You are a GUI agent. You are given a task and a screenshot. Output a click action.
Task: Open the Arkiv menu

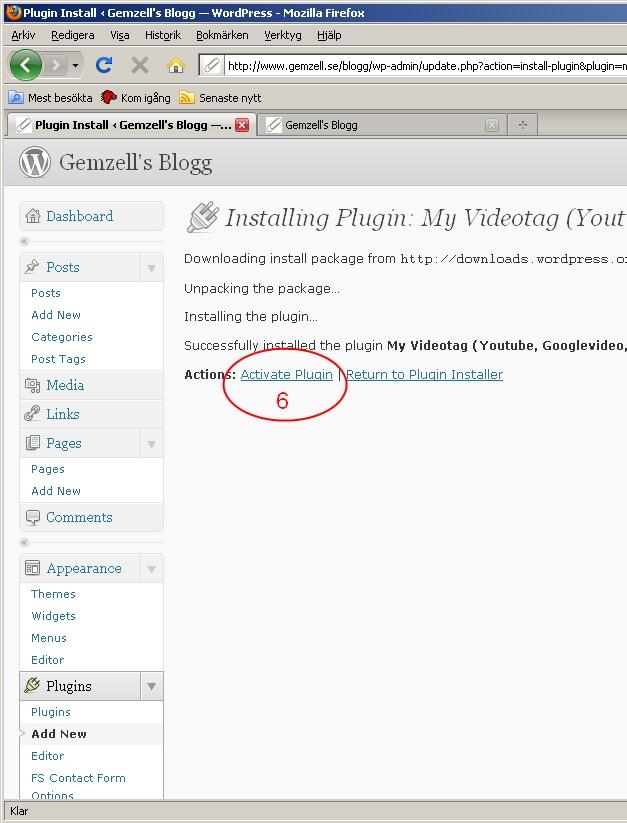(23, 35)
